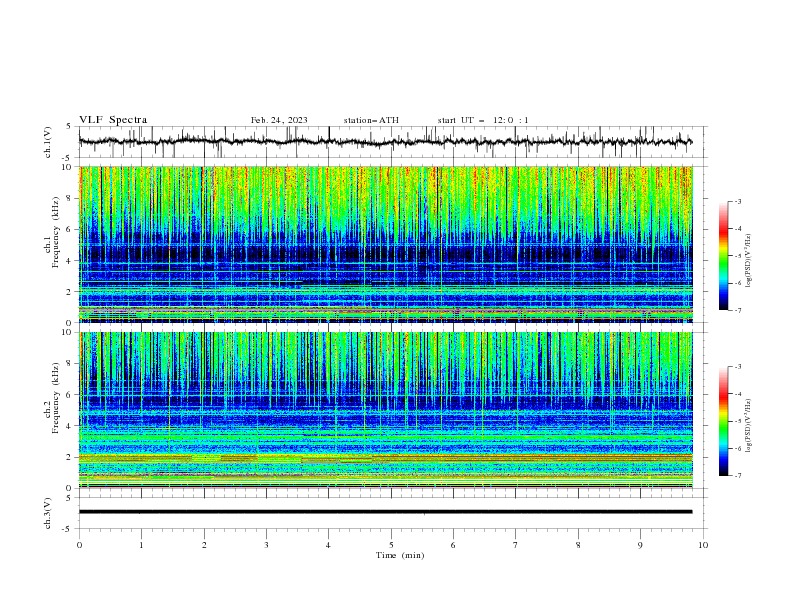This screenshot has height=612, width=792.
Task: Click the ch.1 spectrogram color scale bar
Action: pyautogui.click(x=723, y=256)
